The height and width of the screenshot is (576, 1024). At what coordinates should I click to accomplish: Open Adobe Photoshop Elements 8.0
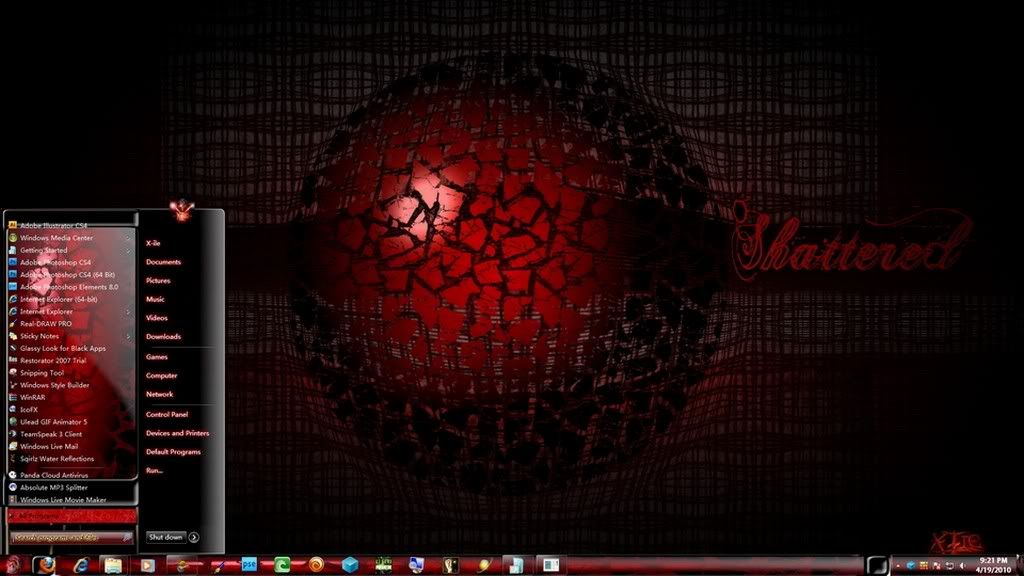tap(69, 287)
